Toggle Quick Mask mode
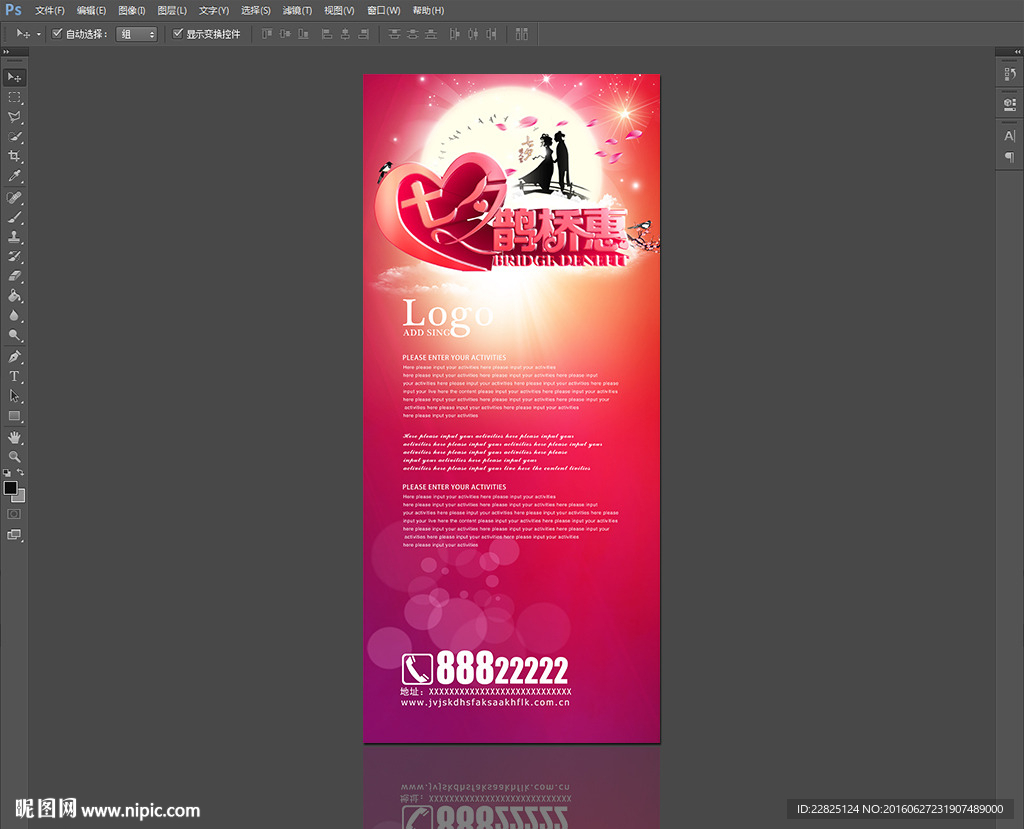Screen dimensions: 1024x829 click(14, 513)
